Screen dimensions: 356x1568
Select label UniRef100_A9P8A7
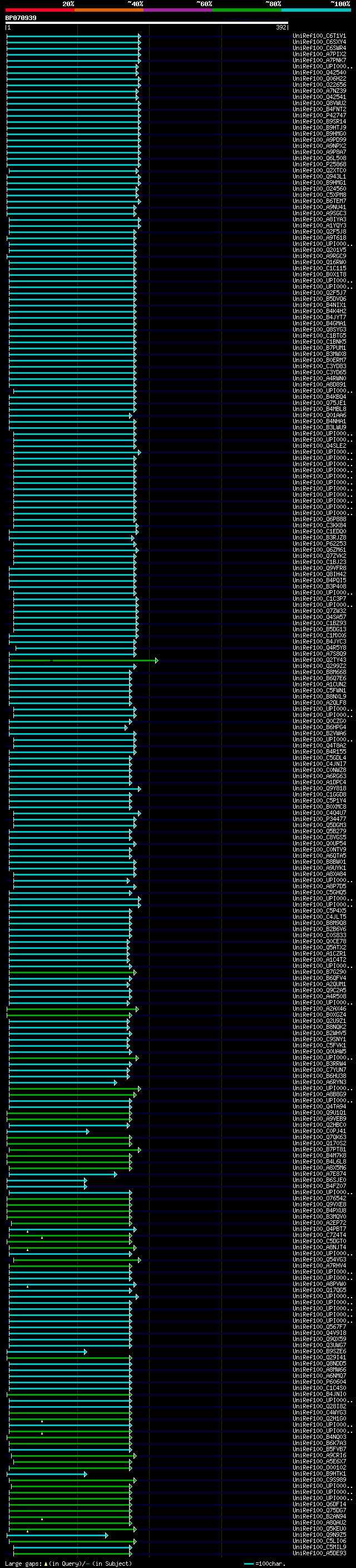319,152
